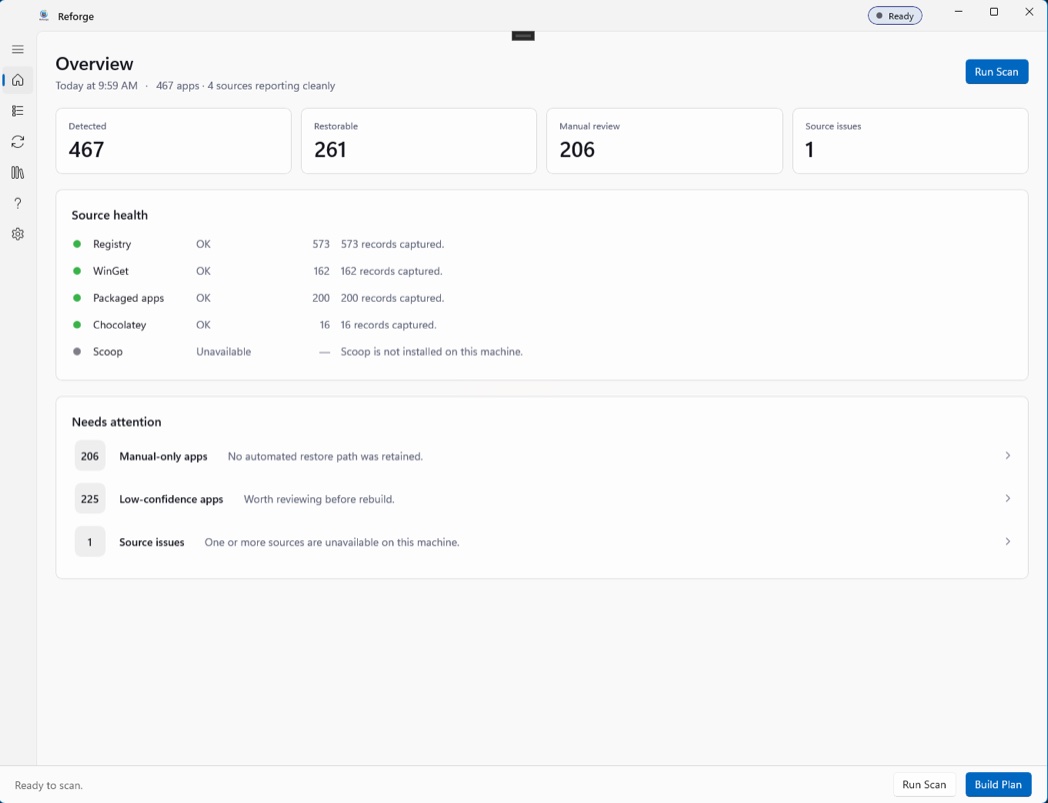
Task: Click the 225 count badge
Action: pos(90,499)
